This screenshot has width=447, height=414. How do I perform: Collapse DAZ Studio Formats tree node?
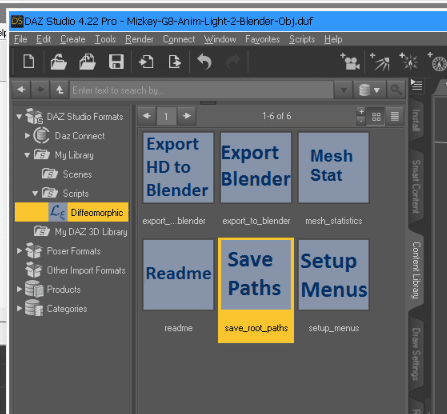[x=19, y=116]
